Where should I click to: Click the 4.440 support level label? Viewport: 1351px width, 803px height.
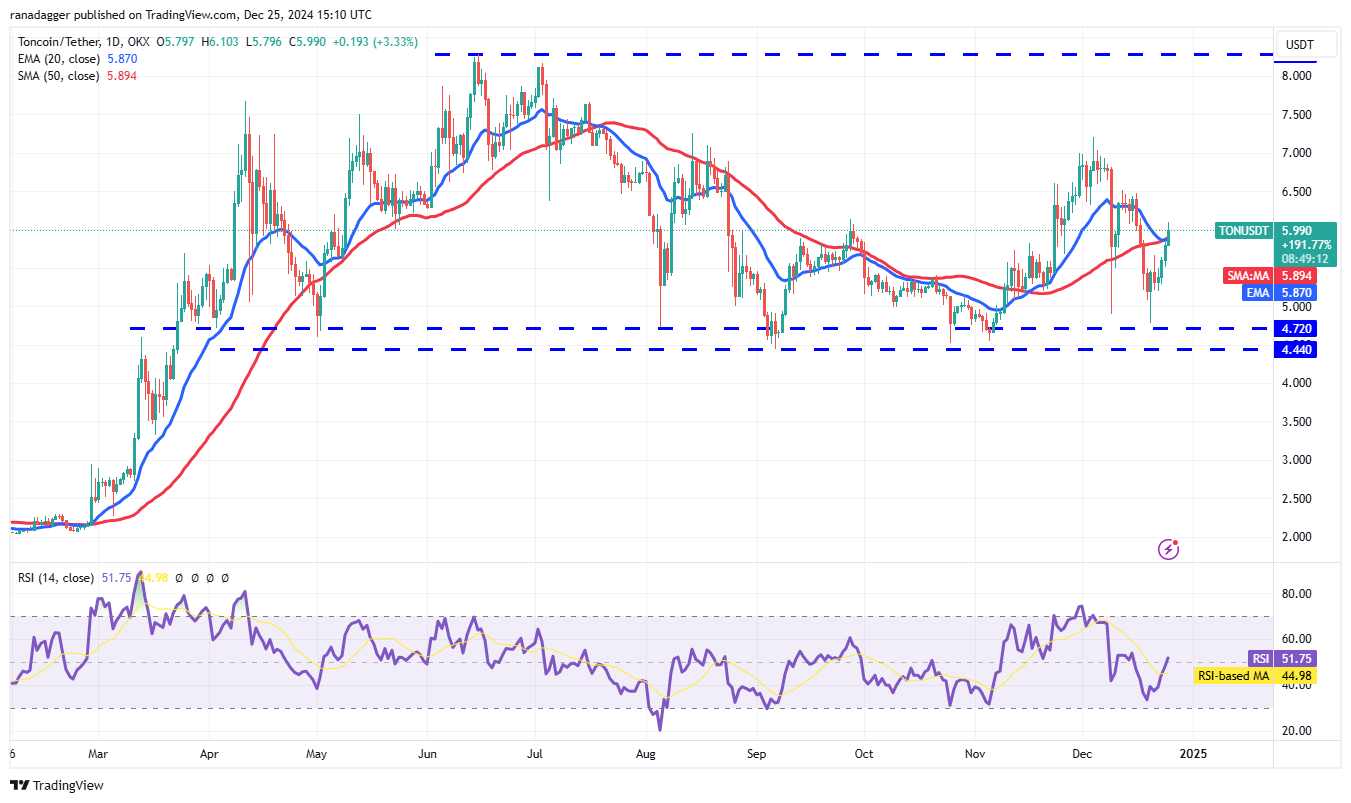click(1296, 349)
